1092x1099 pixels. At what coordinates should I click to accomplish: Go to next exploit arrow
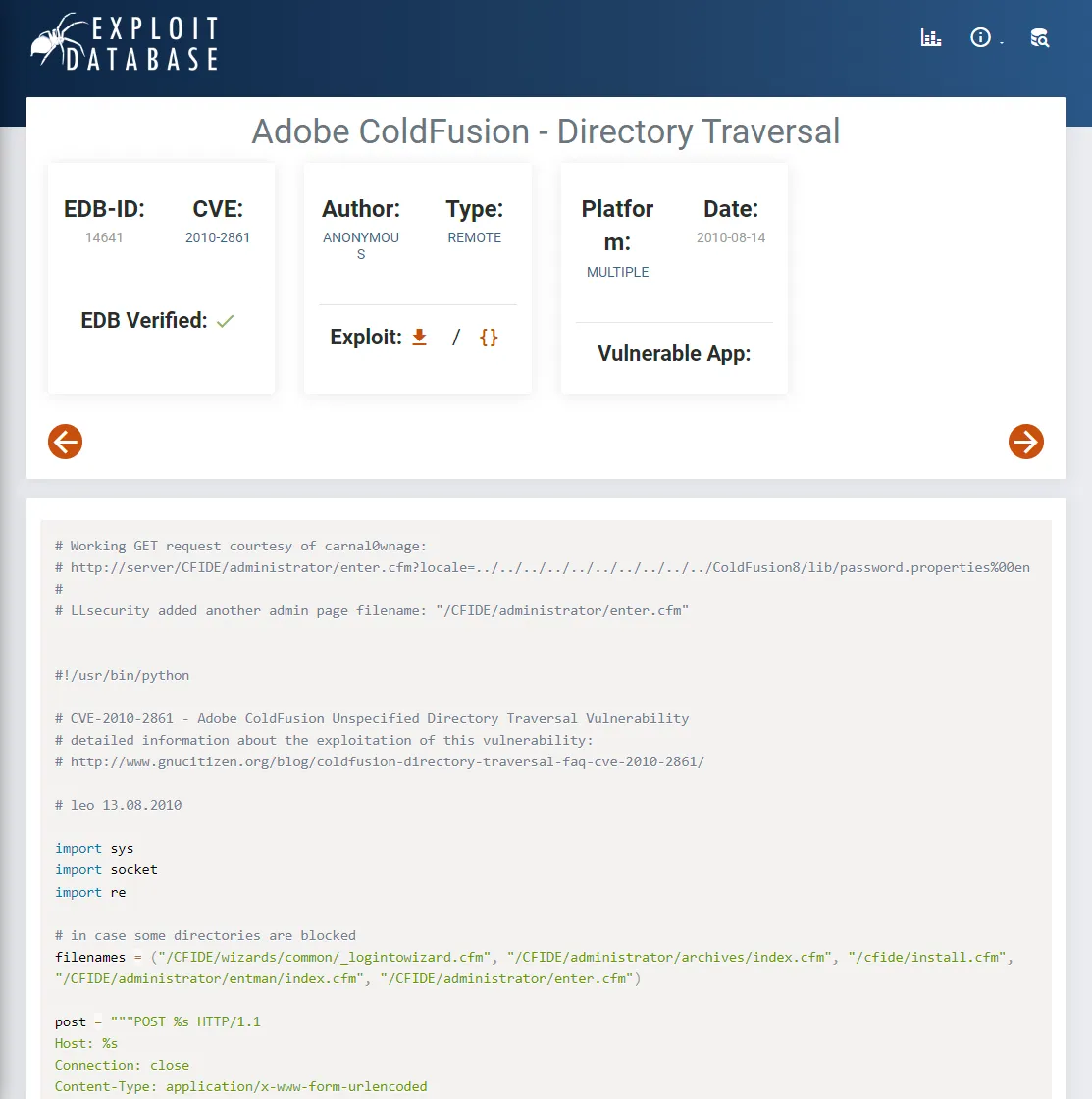point(1026,442)
